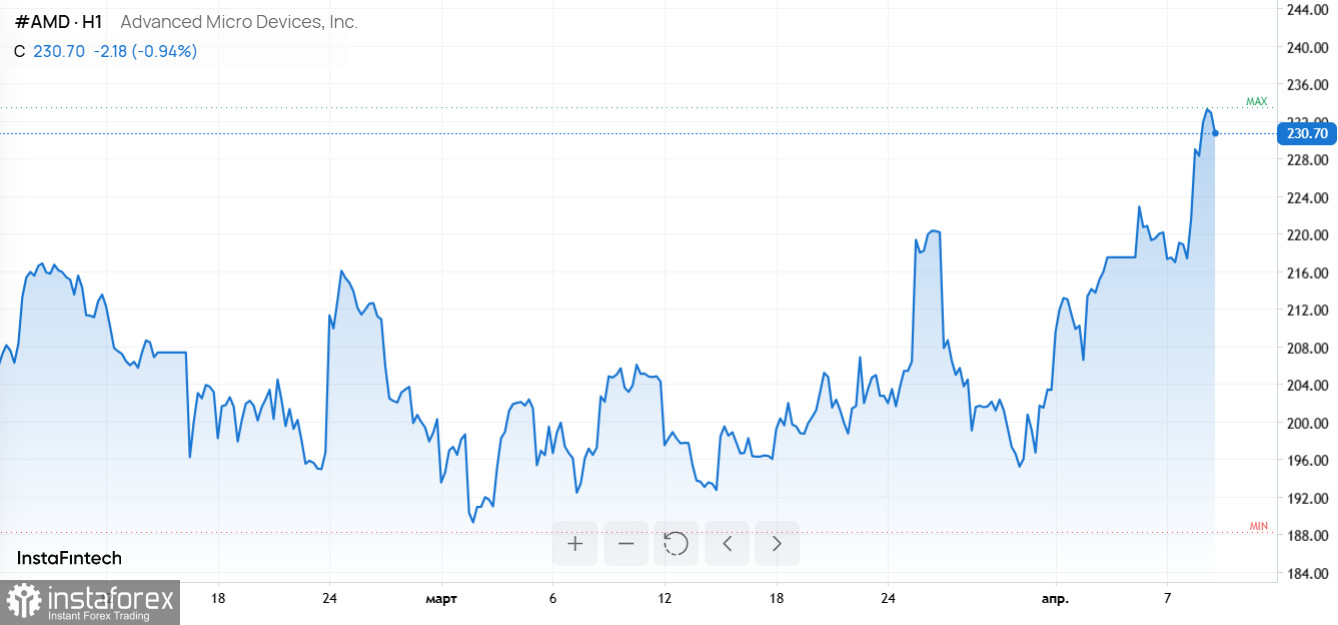Click the 6 date label
The image size is (1338, 625).
[x=552, y=598]
